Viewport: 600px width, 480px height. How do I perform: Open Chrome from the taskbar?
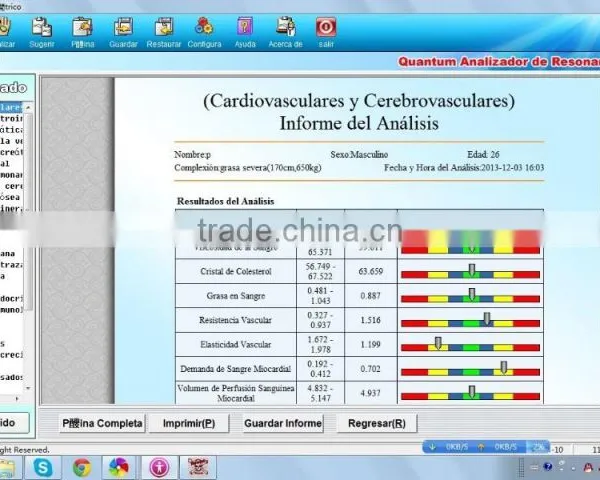coord(82,467)
